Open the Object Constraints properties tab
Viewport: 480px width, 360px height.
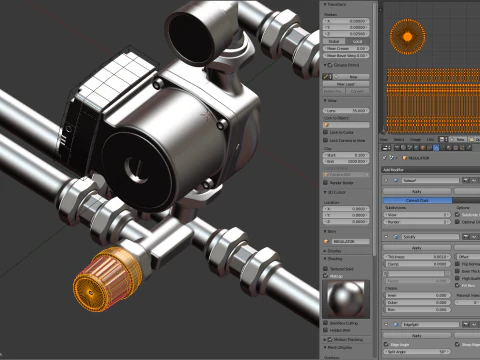click(429, 148)
